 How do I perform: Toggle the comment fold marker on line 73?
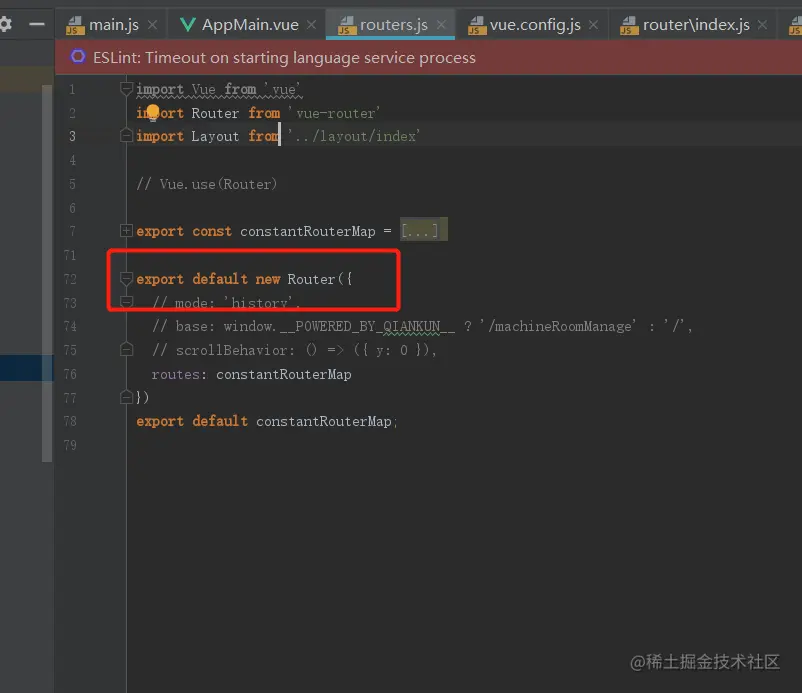[126, 302]
